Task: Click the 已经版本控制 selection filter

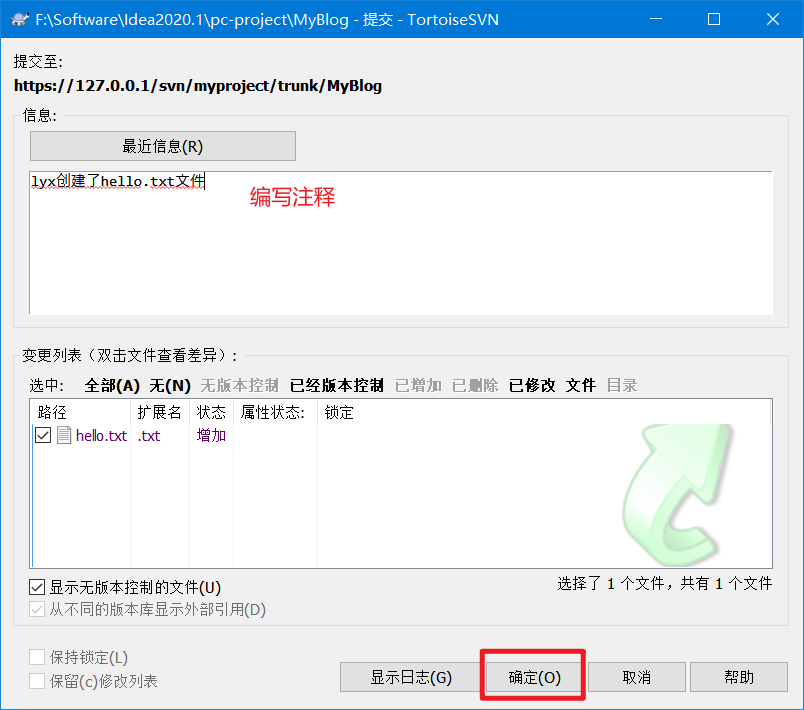Action: click(x=337, y=385)
